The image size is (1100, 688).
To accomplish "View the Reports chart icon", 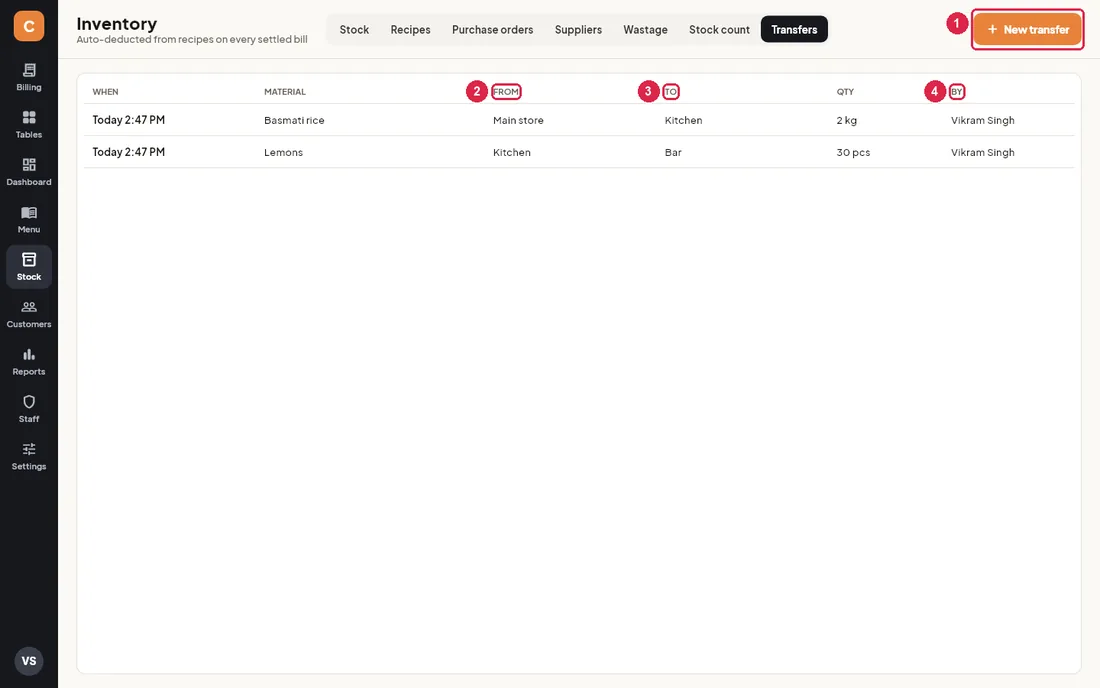I will click(29, 354).
